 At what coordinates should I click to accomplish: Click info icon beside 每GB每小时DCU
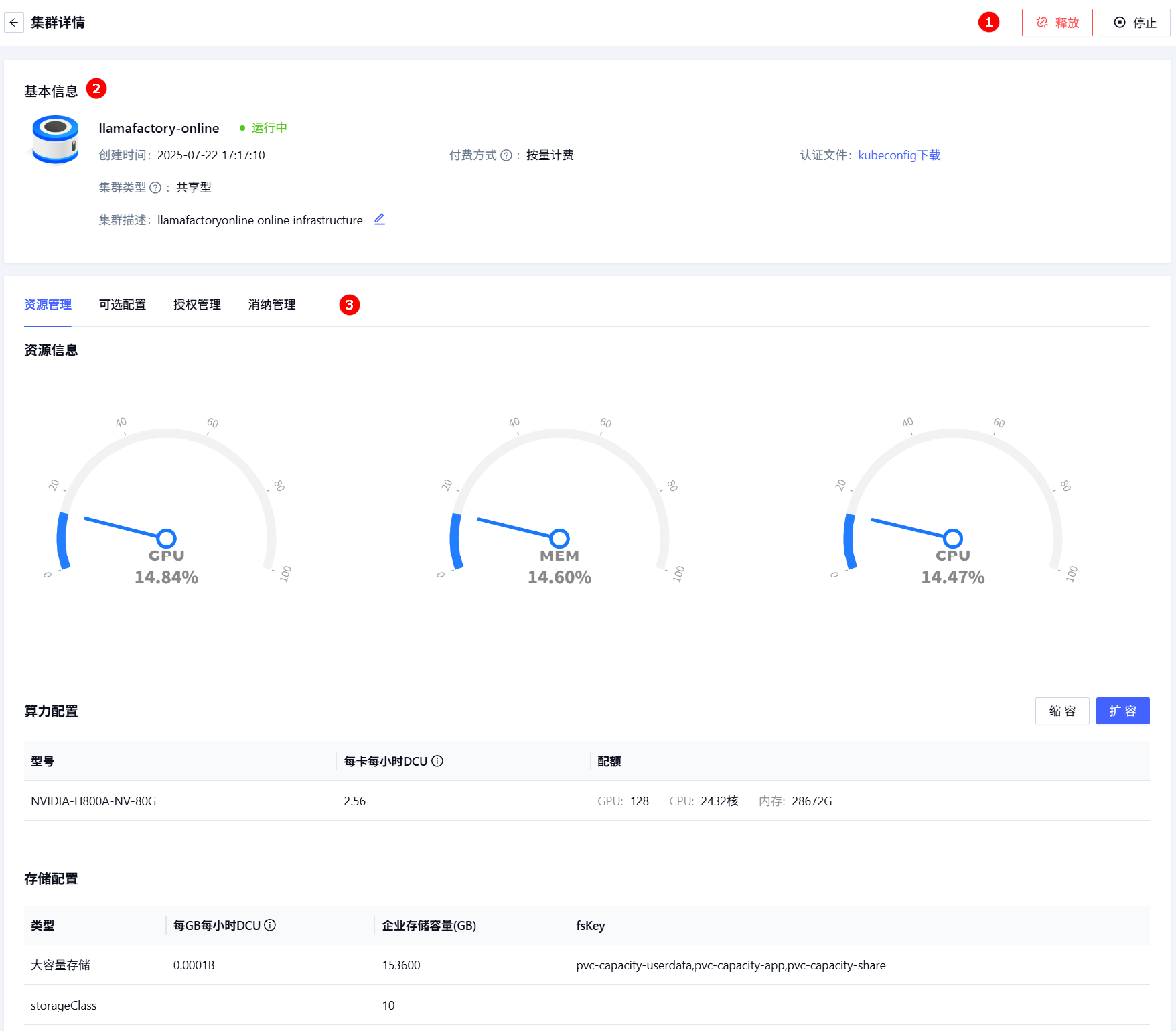(270, 925)
